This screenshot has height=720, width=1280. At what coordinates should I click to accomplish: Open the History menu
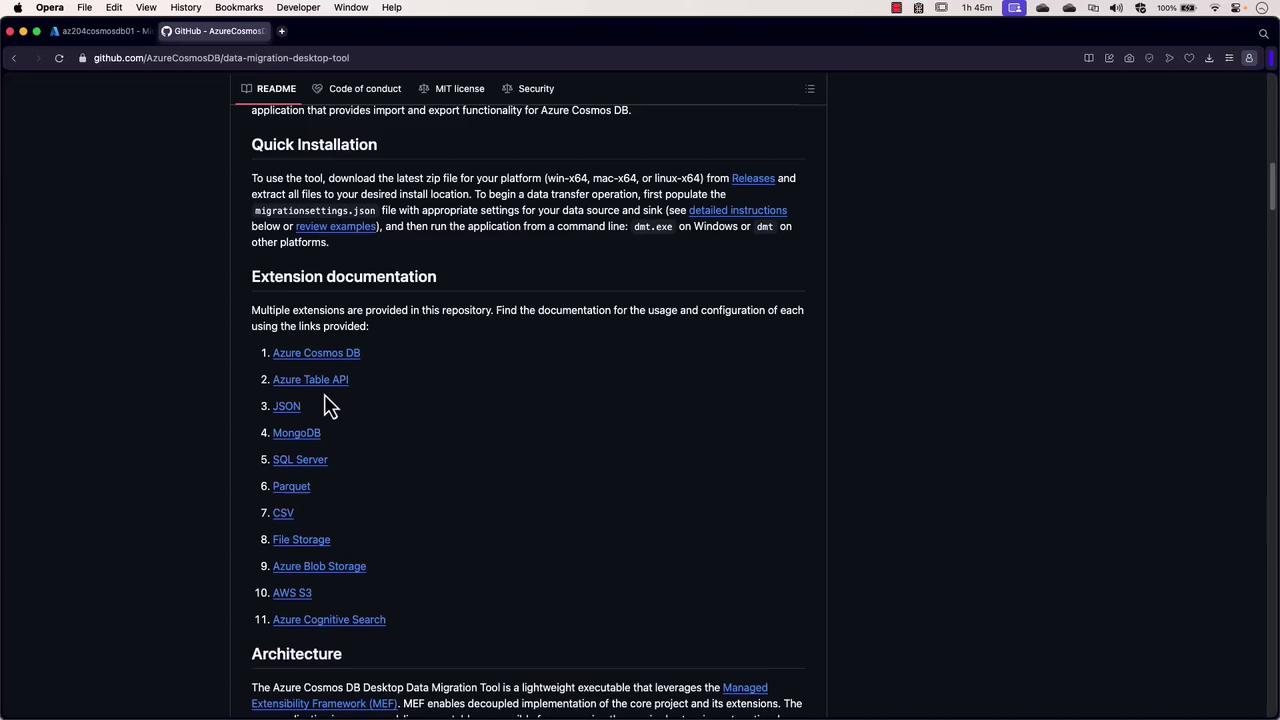tap(186, 7)
